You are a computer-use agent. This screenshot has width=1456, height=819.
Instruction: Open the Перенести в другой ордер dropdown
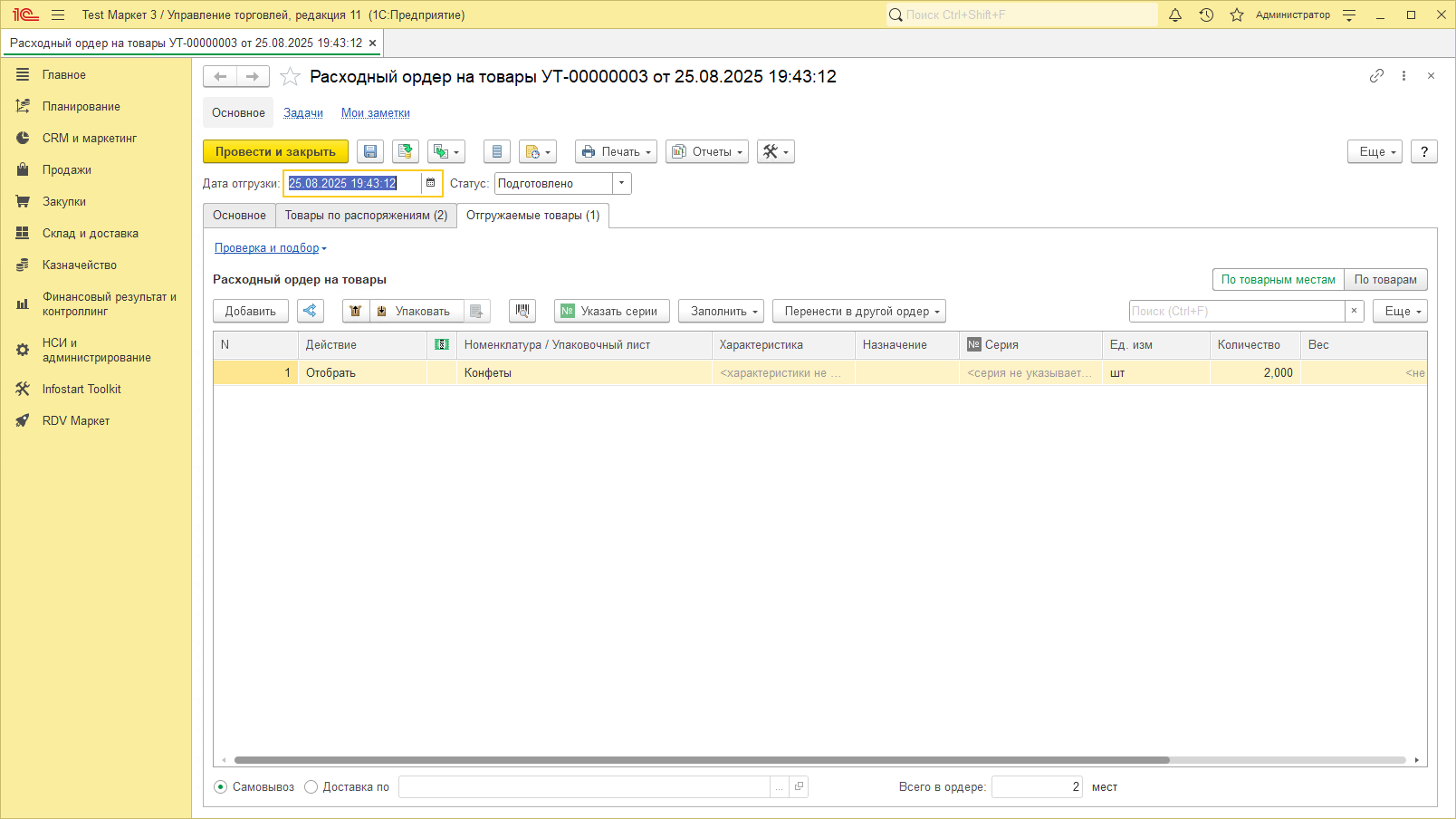click(859, 311)
